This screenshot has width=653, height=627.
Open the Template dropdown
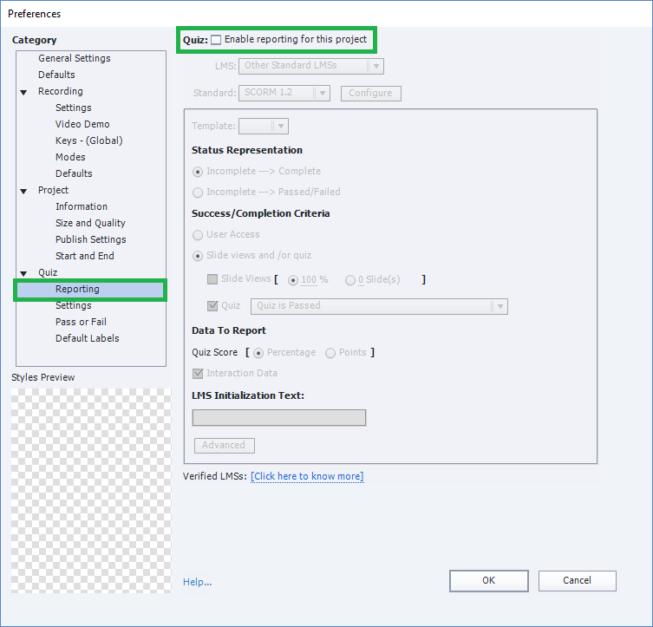pos(263,126)
